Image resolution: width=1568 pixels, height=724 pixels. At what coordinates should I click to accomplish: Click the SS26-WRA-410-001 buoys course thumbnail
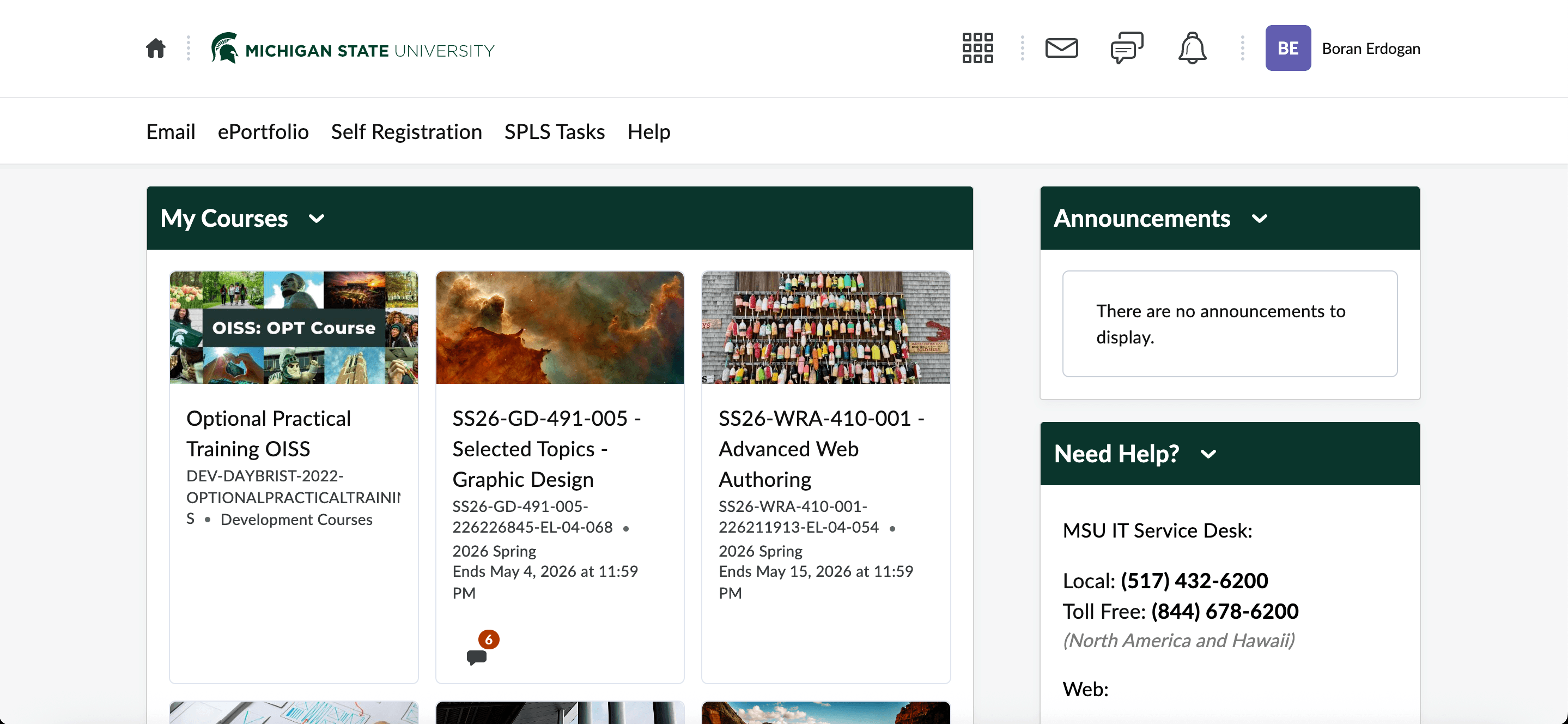pyautogui.click(x=825, y=328)
